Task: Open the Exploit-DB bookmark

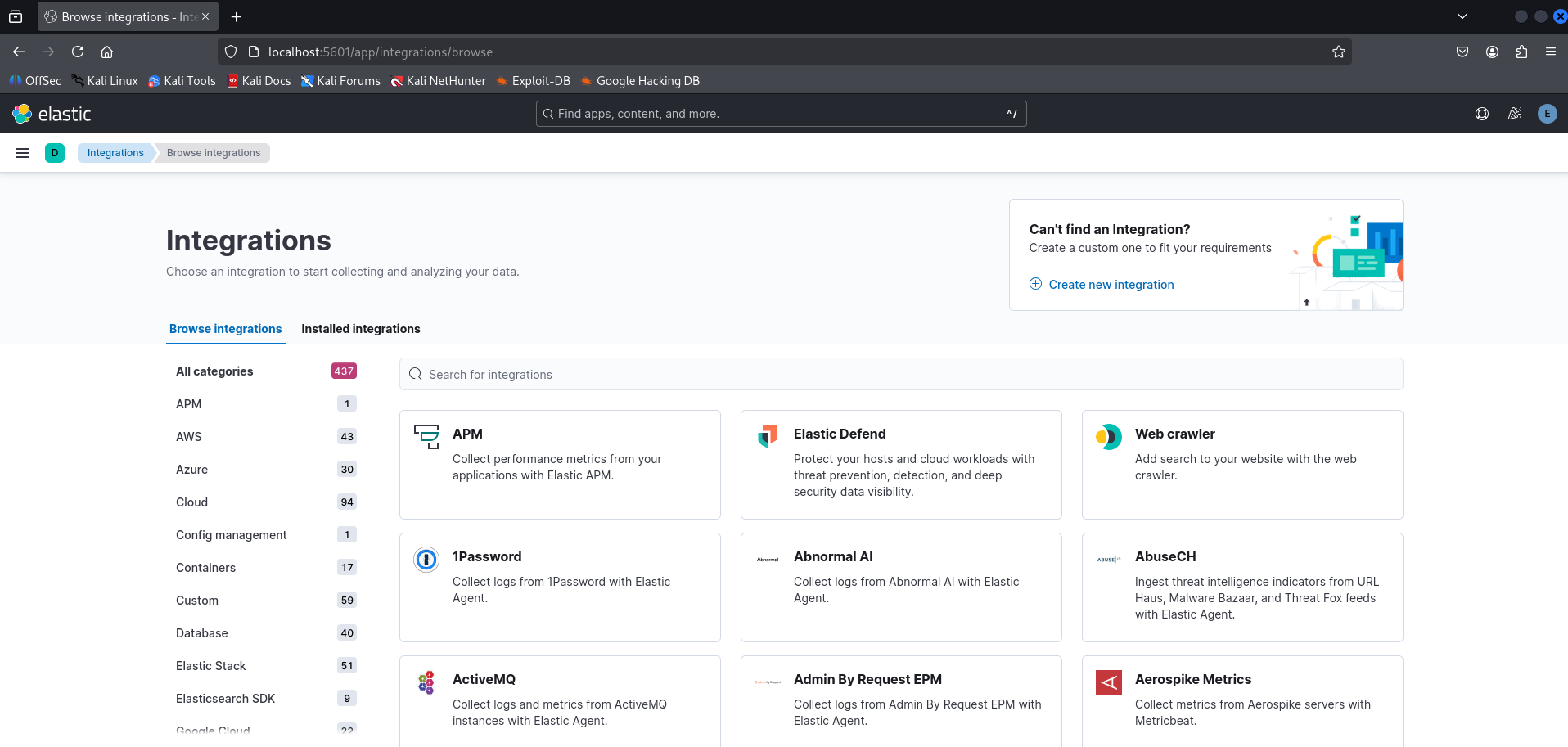Action: [x=534, y=81]
